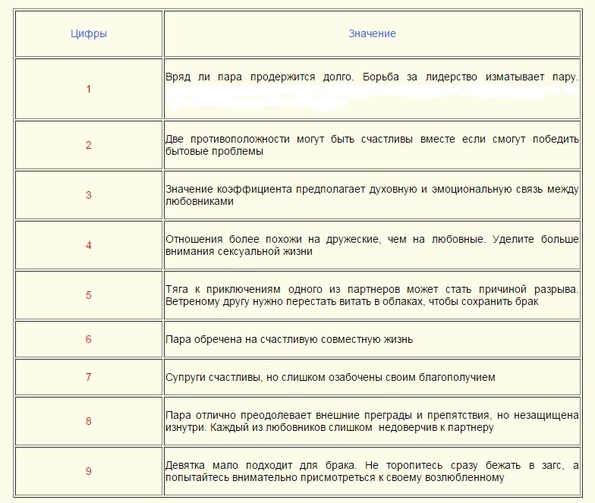This screenshot has height=503, width=595.
Task: Click text 'Тяга к приключениям одного из партнеров'
Action: (283, 289)
